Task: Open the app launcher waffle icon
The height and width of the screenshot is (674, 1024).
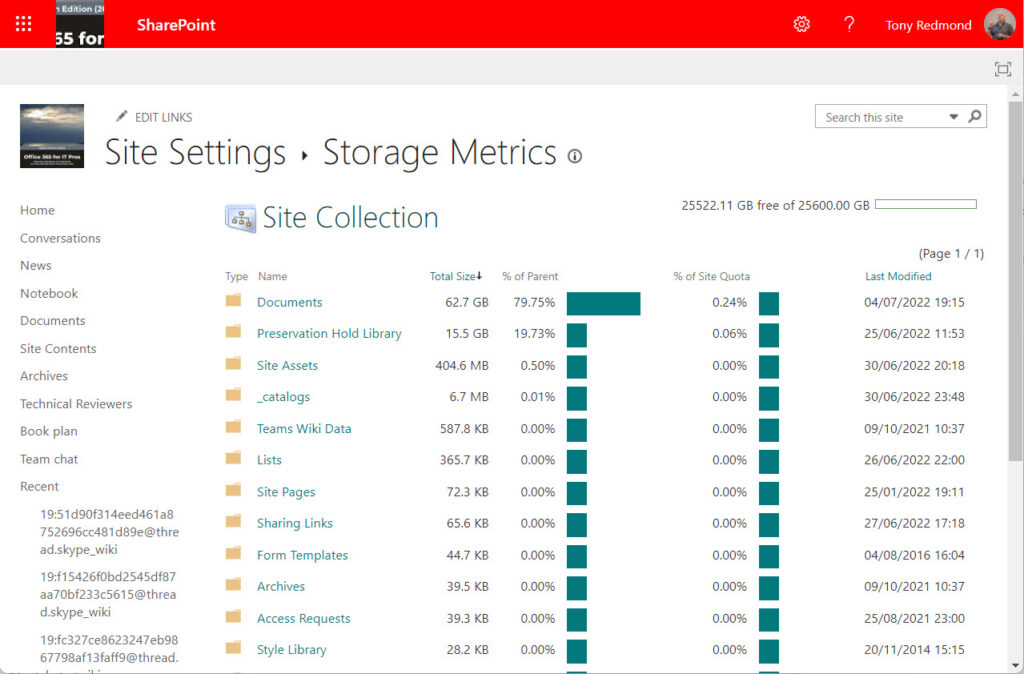Action: tap(24, 24)
